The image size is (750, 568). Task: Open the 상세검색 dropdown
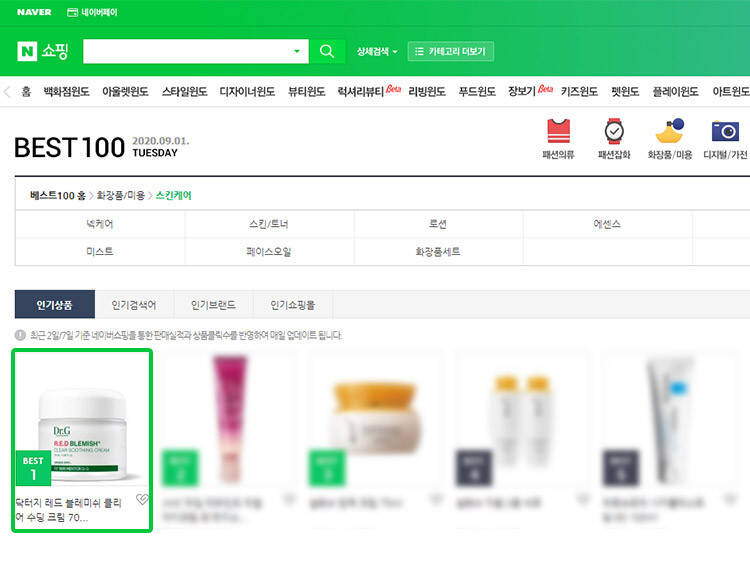pos(377,51)
